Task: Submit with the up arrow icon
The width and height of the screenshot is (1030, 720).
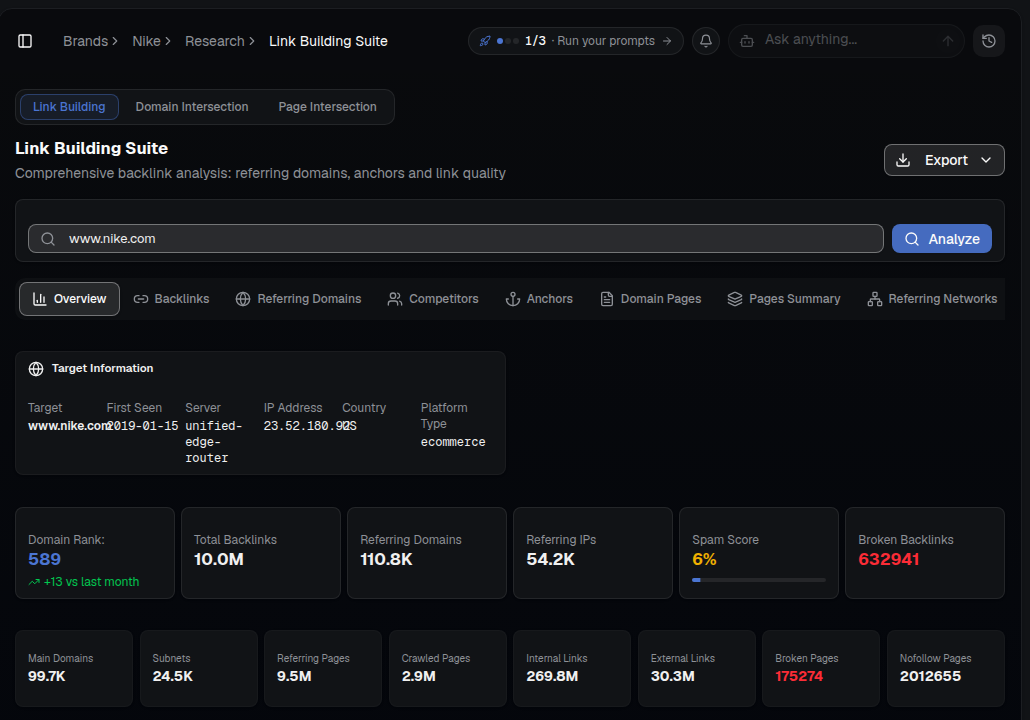Action: pyautogui.click(x=947, y=41)
